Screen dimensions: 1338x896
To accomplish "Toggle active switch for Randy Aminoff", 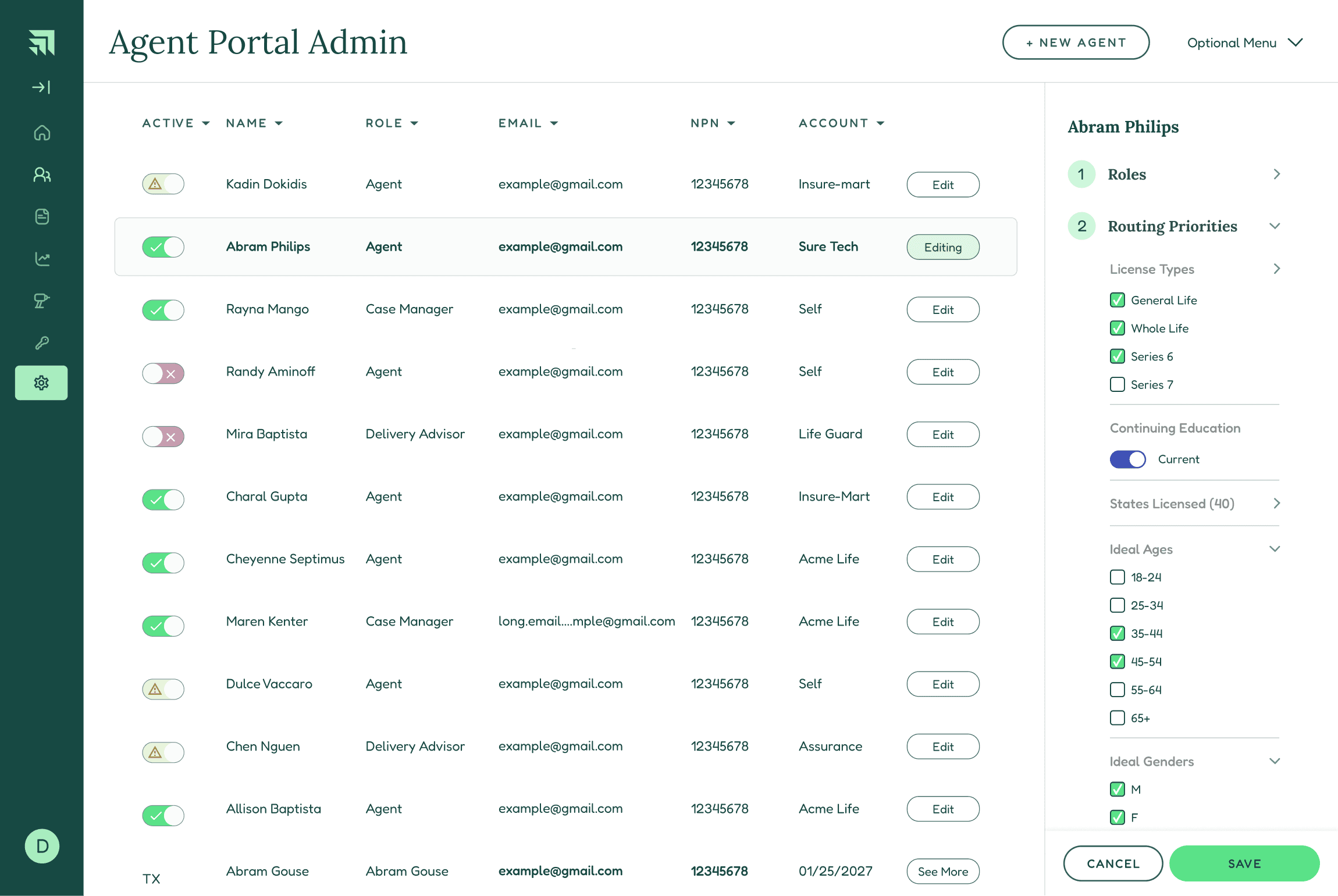I will click(x=163, y=373).
